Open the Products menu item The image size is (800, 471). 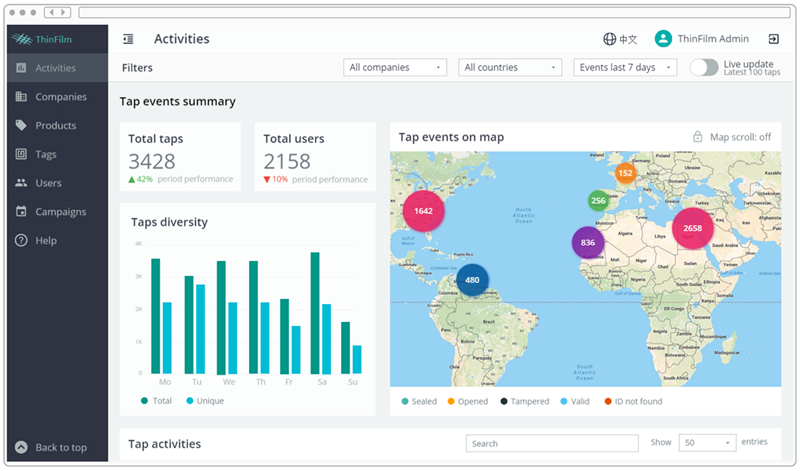pyautogui.click(x=55, y=126)
